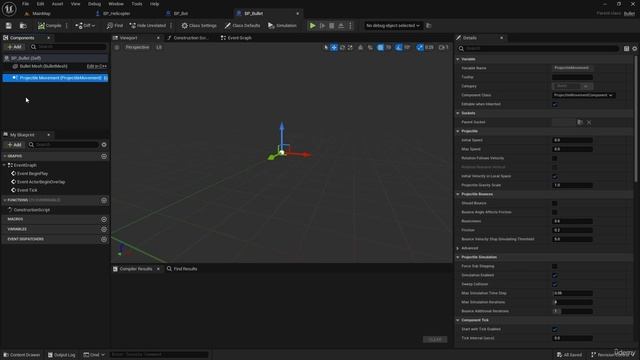Open Class Defaults
Image resolution: width=640 pixels, height=360 pixels.
[x=242, y=26]
